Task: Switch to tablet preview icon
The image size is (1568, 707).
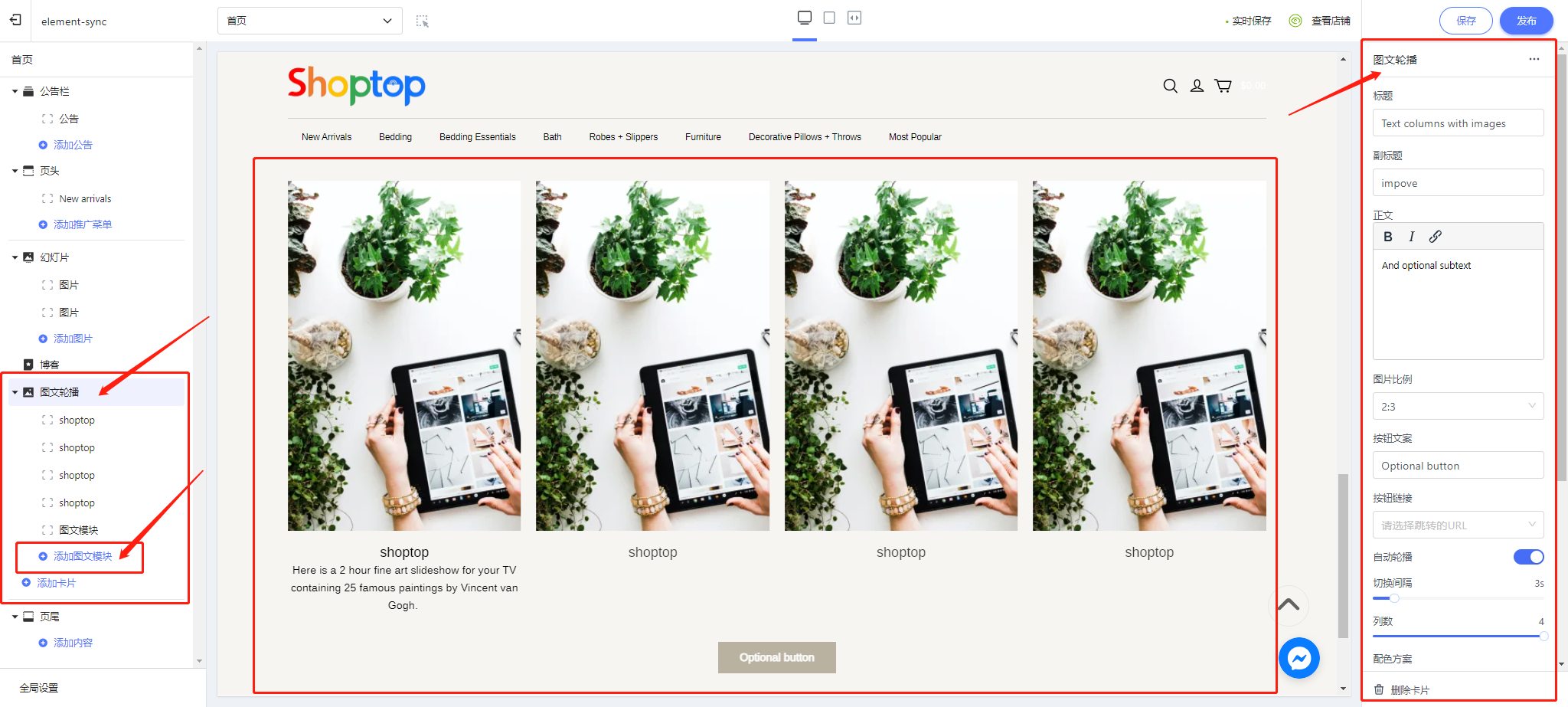Action: click(829, 18)
